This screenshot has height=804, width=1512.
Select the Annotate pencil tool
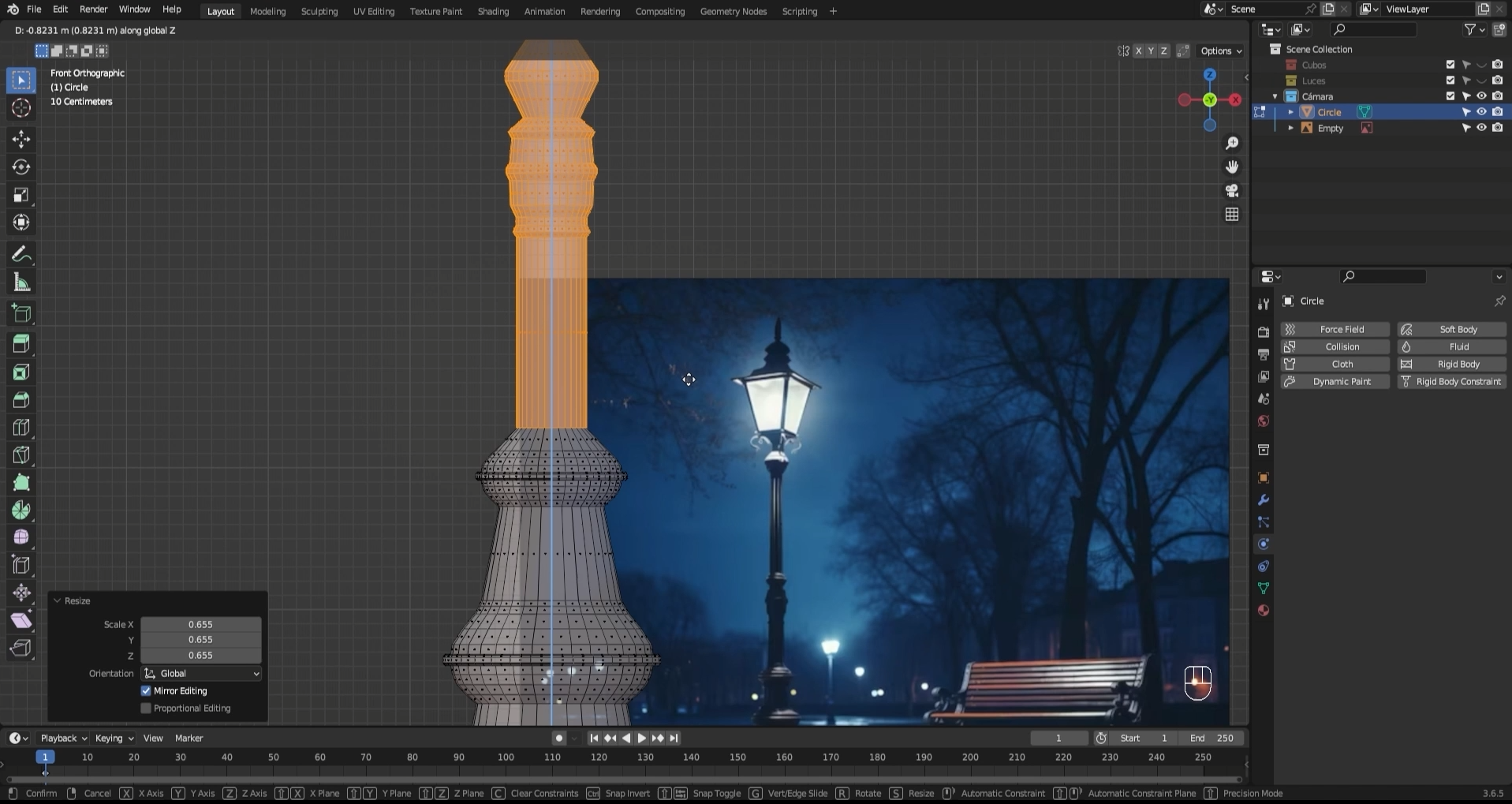coord(21,254)
